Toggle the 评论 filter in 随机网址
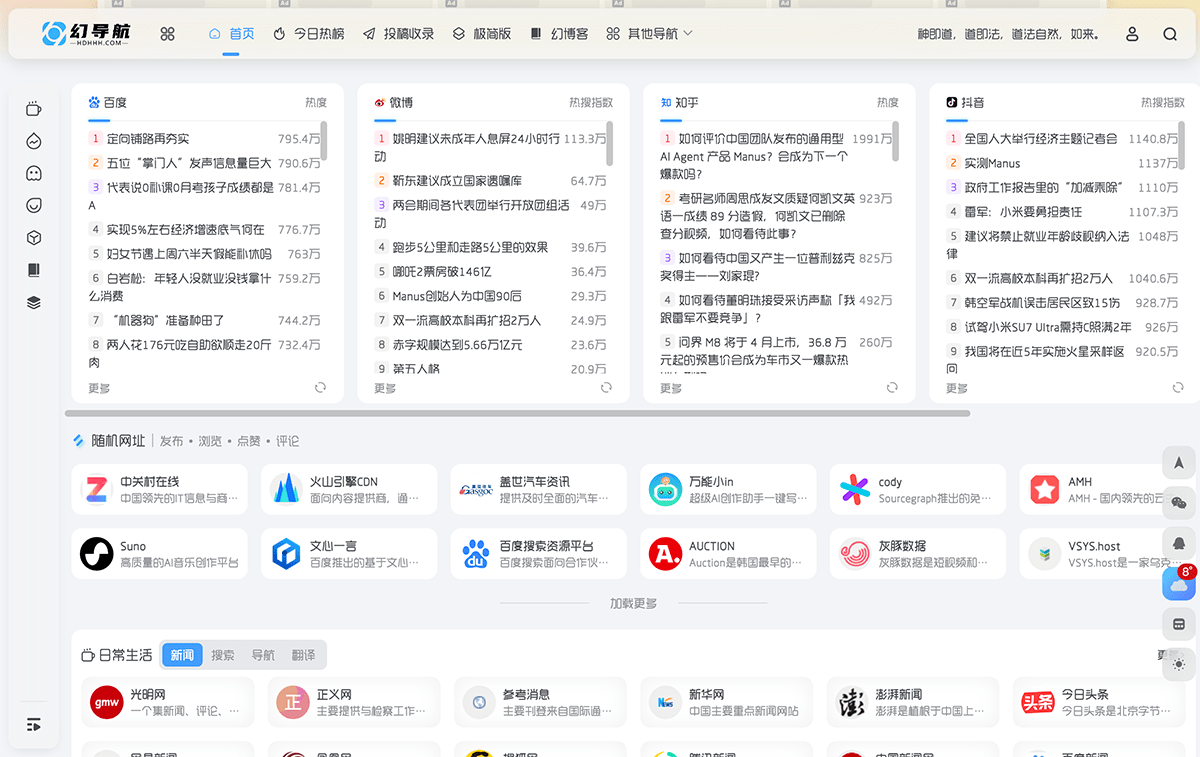This screenshot has width=1200, height=757. [288, 440]
